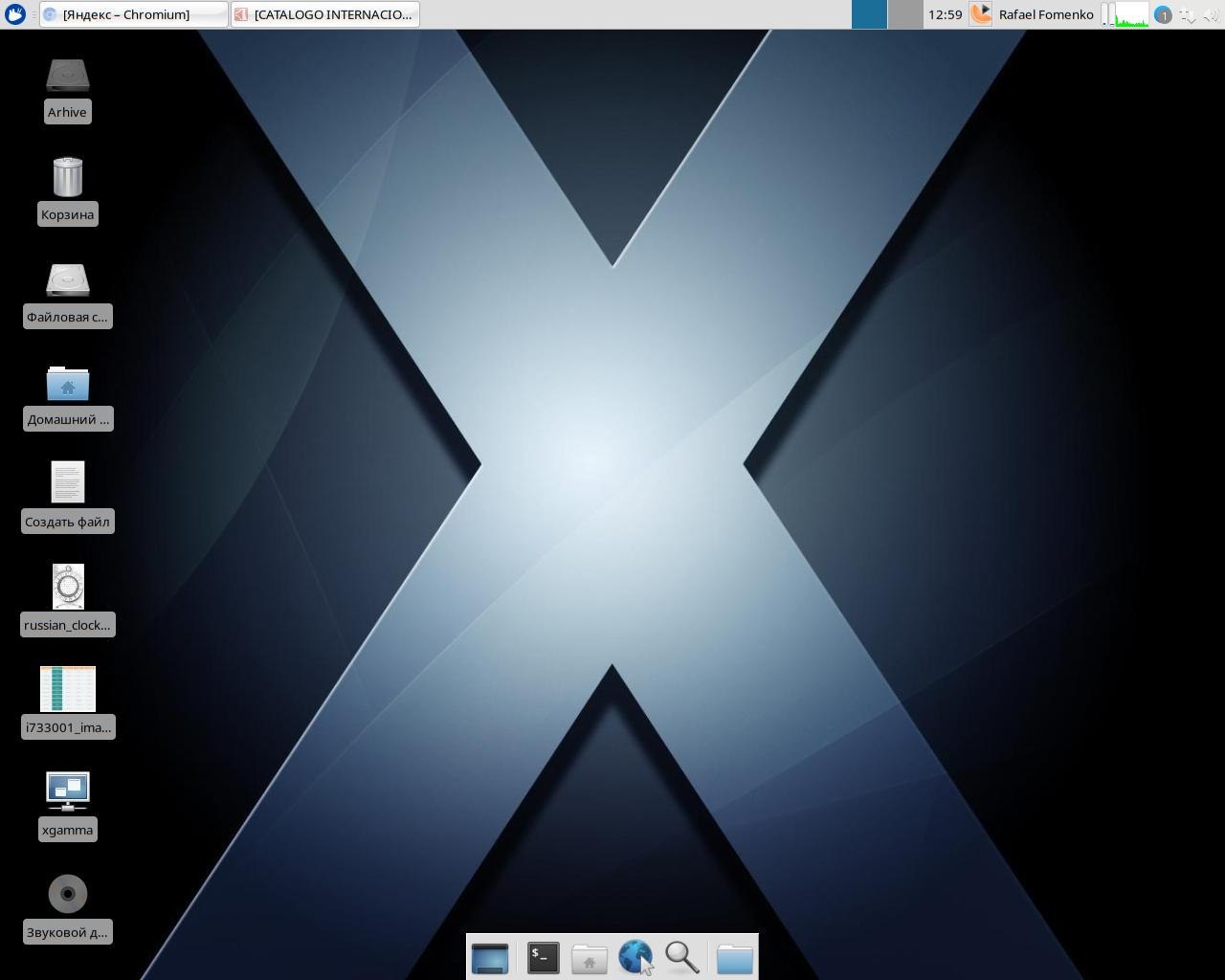
Task: Click the Arhive label text
Action: click(67, 112)
